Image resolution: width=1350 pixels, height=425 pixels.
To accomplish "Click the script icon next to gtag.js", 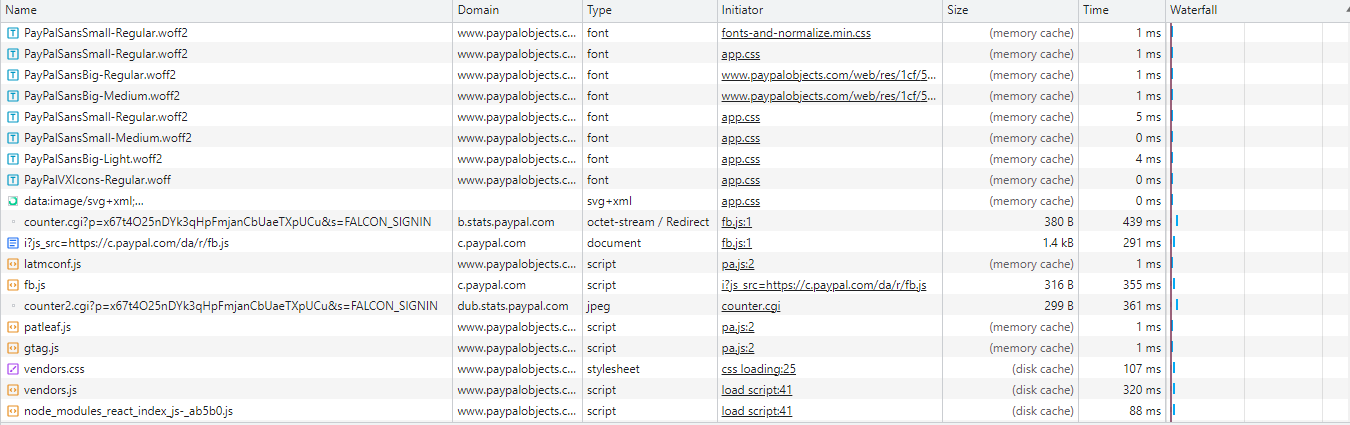I will [x=13, y=348].
